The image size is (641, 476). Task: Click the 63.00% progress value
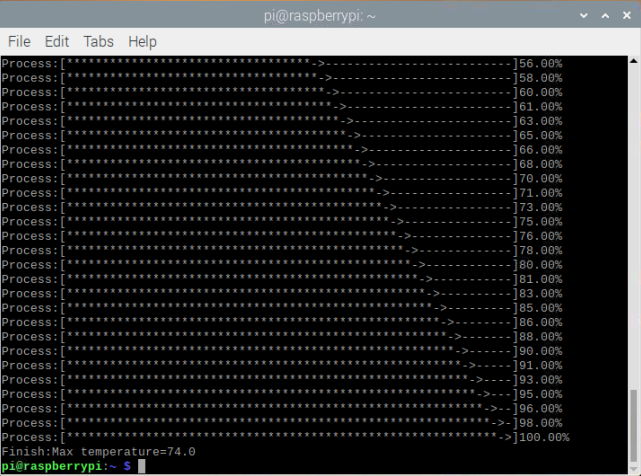[540, 121]
